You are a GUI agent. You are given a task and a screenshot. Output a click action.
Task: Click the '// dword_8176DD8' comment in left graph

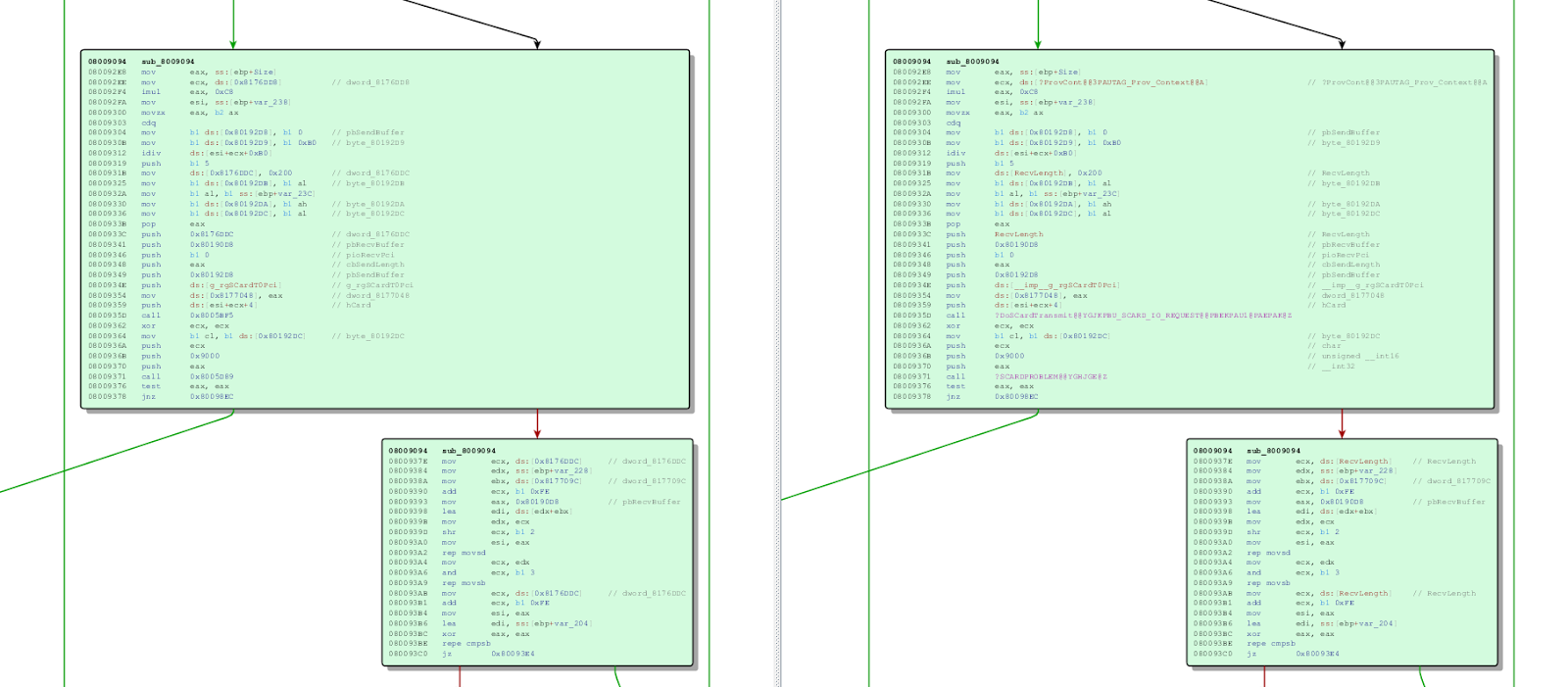(370, 82)
